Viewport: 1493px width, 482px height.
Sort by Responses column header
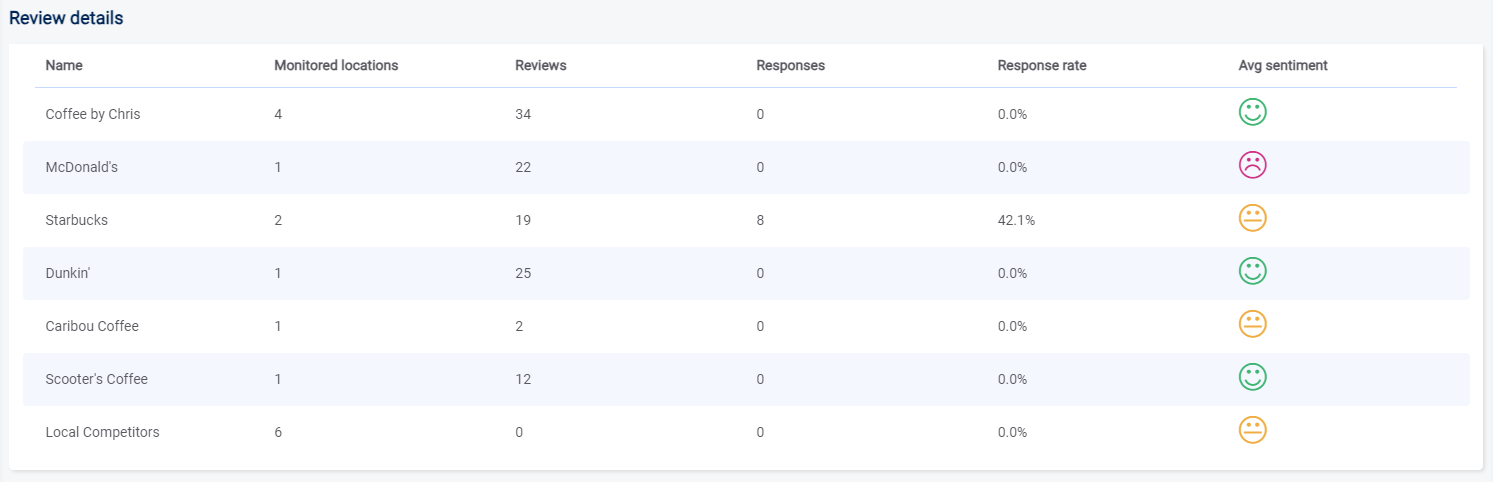coord(790,66)
